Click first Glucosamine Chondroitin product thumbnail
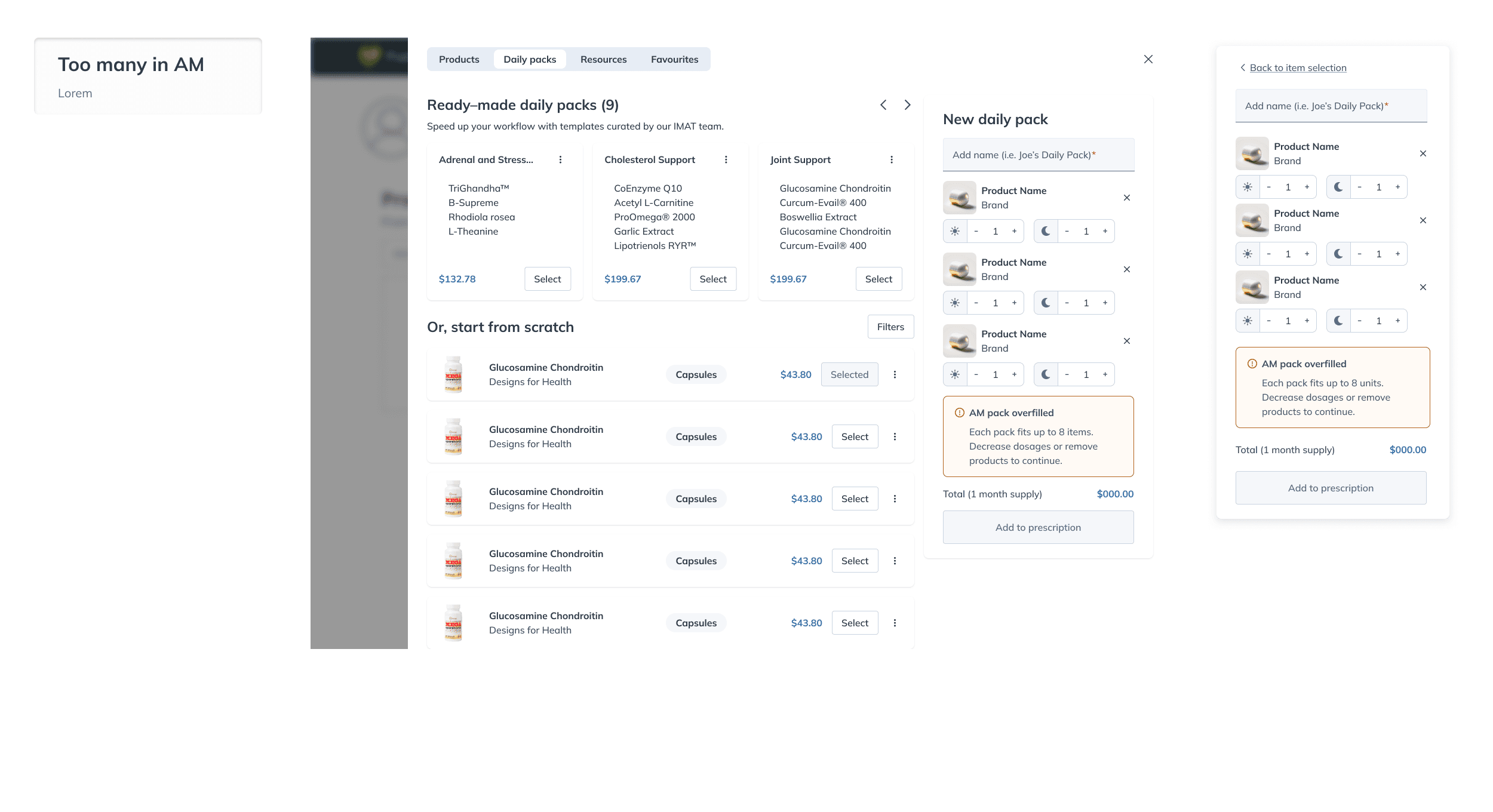 (x=453, y=374)
